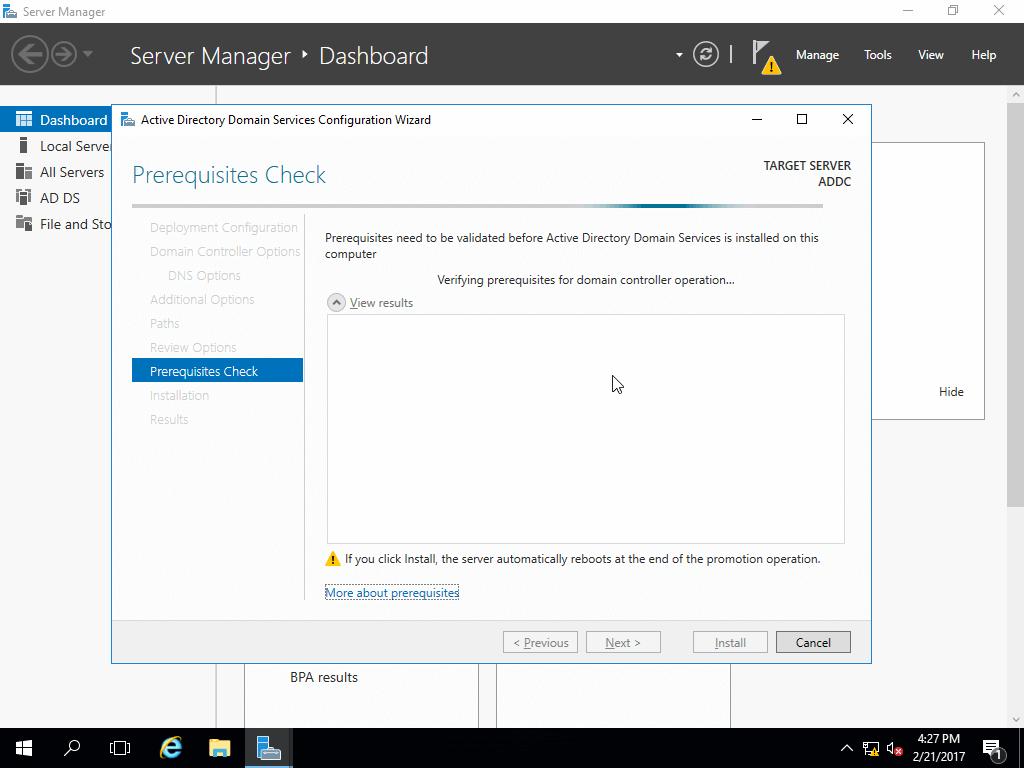This screenshot has width=1024, height=768.
Task: Open Task View from the taskbar
Action: click(x=120, y=748)
